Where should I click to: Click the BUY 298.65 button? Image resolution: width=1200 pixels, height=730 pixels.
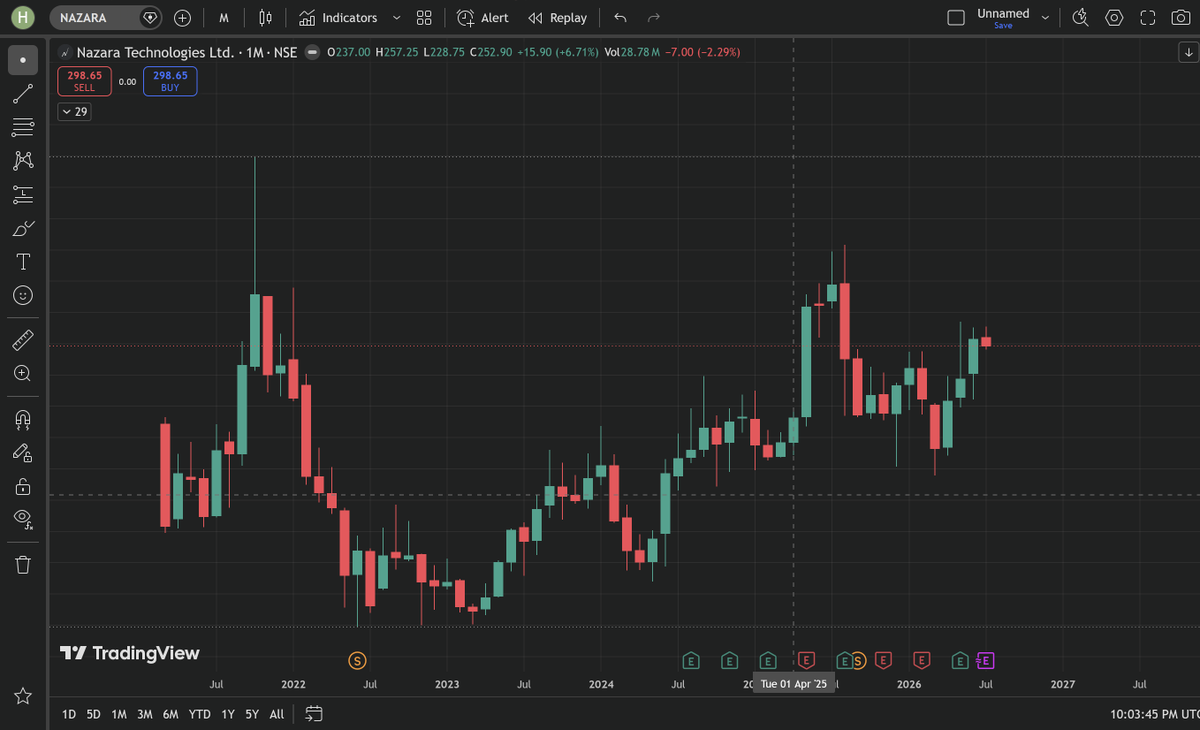coord(170,81)
